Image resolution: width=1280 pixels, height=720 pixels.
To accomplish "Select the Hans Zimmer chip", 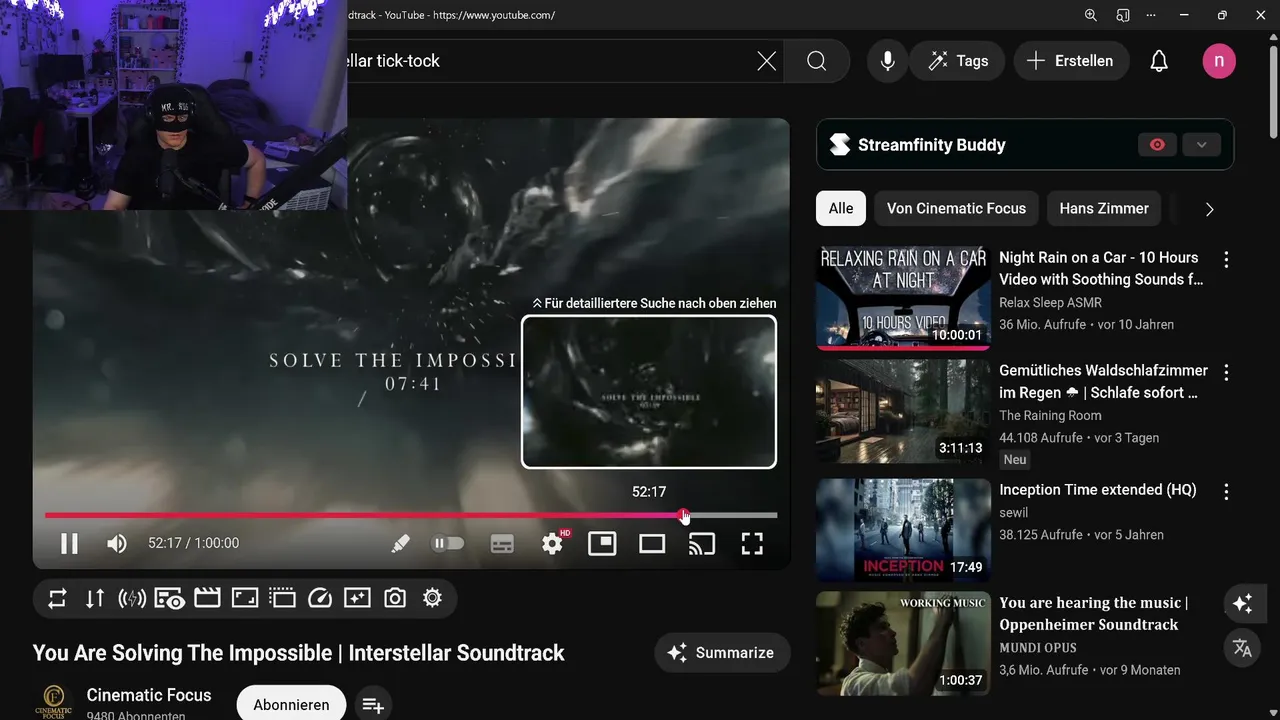I will (1104, 208).
